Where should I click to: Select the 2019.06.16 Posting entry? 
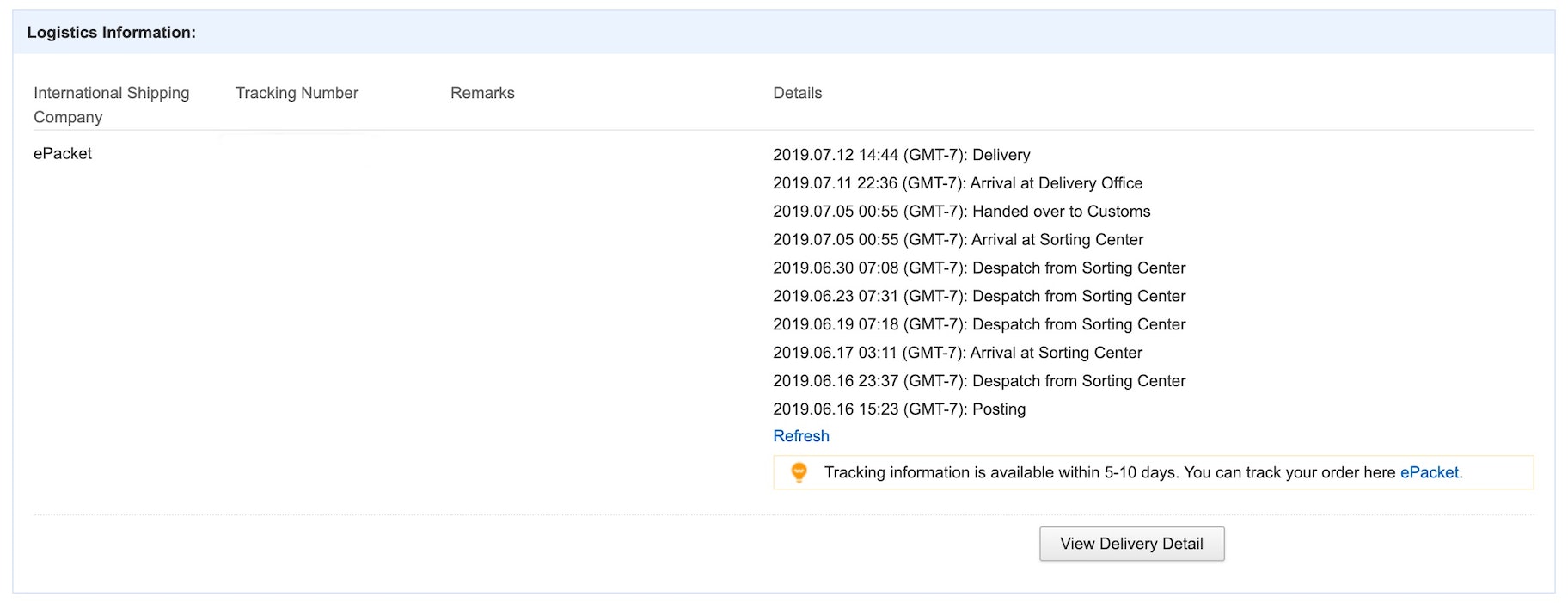pyautogui.click(x=899, y=409)
